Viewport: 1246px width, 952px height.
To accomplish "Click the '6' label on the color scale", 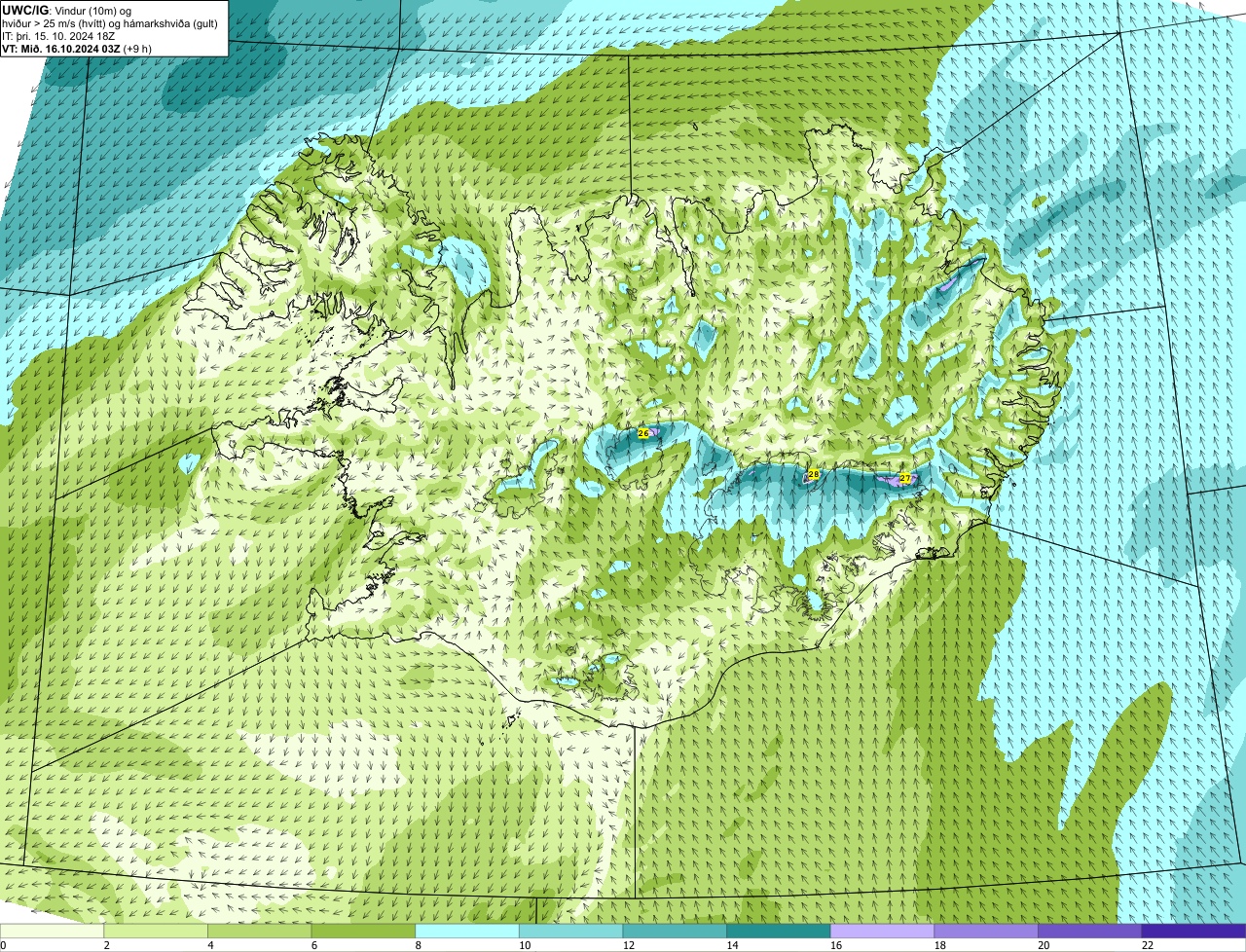I will 313,945.
